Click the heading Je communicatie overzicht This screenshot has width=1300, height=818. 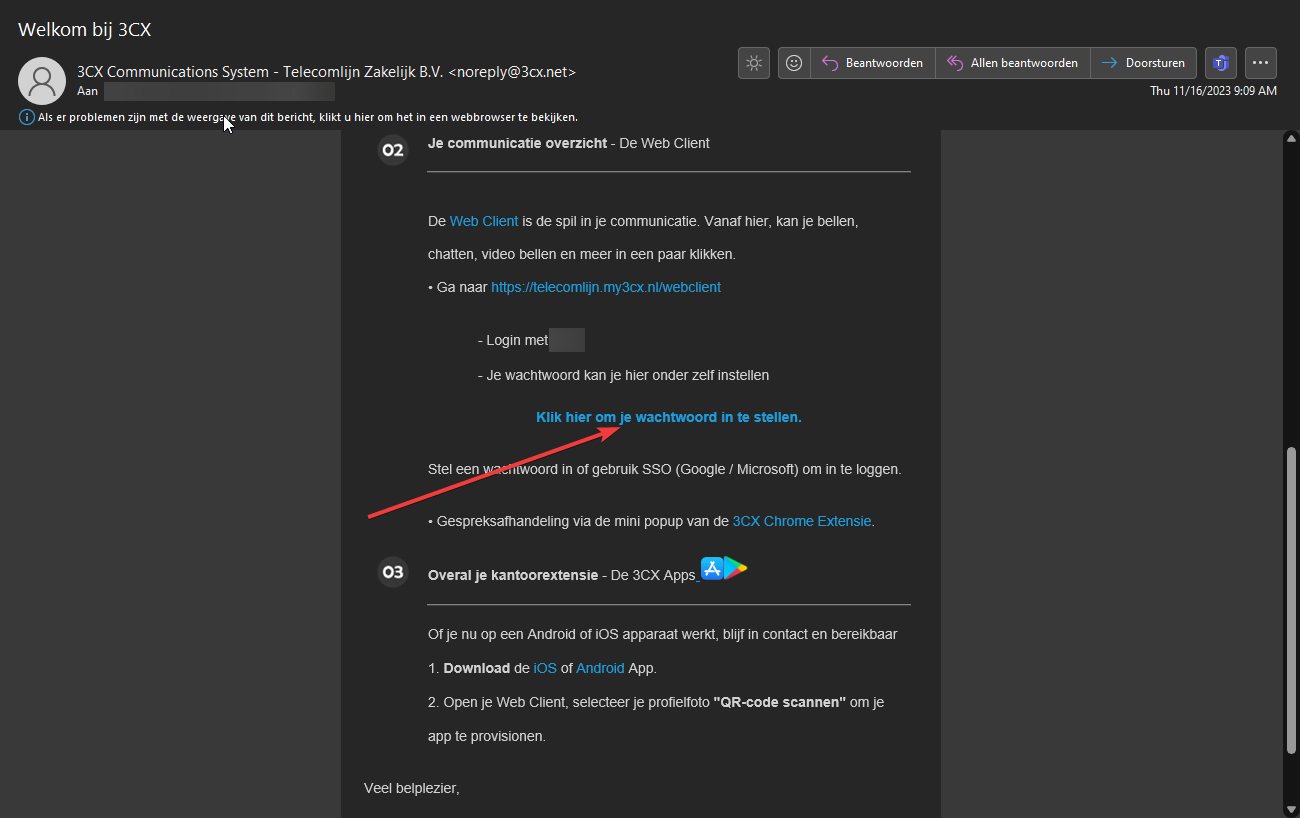click(x=517, y=143)
